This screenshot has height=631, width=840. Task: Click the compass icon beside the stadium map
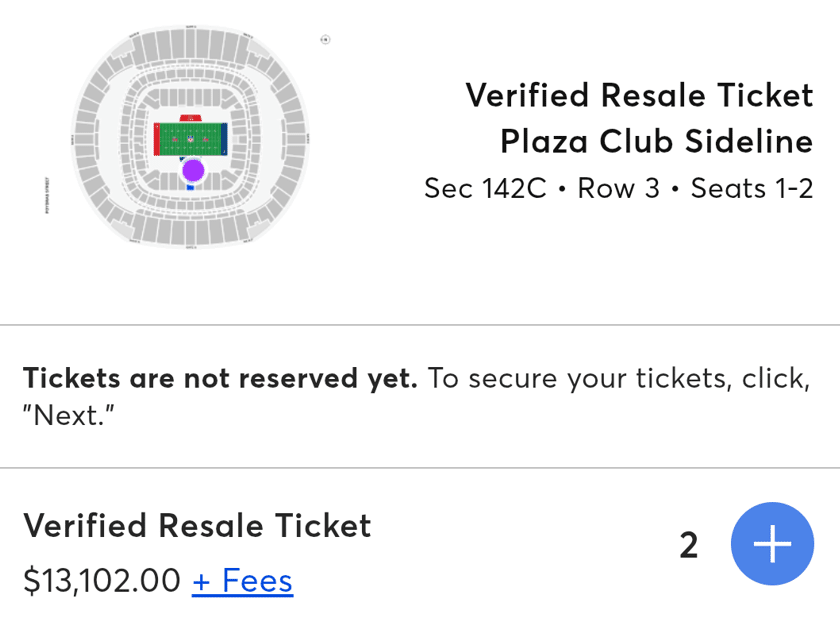[325, 39]
